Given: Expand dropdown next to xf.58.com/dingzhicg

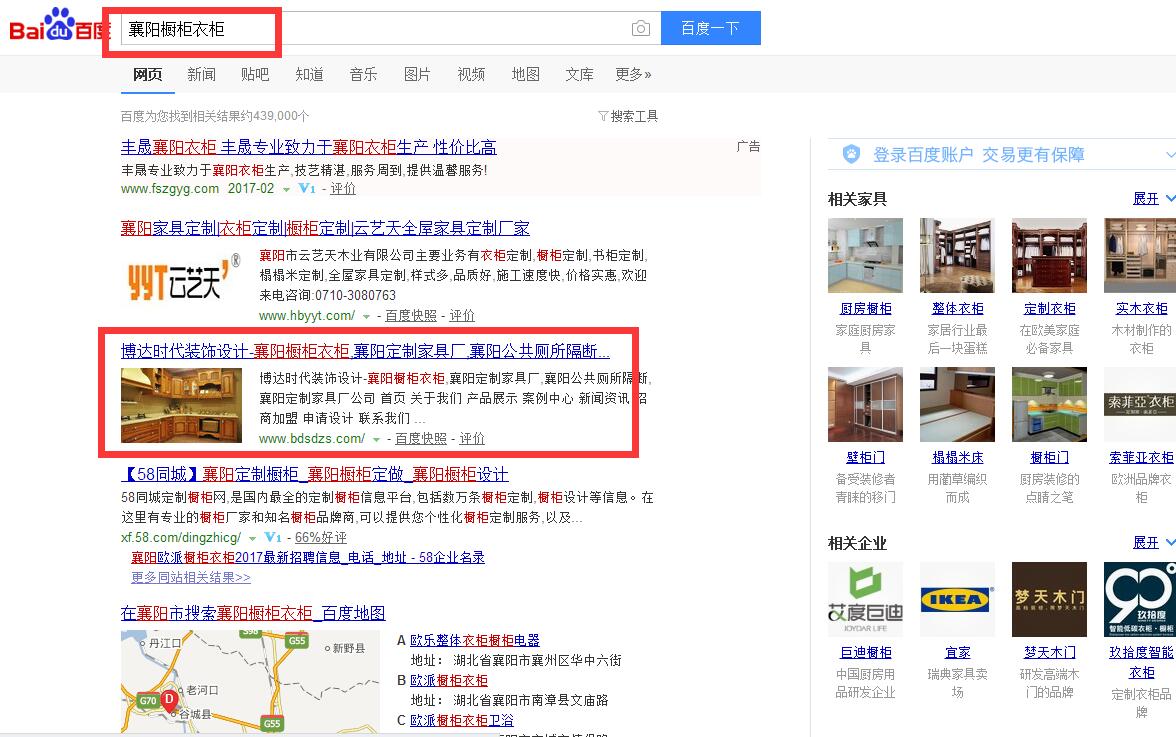Looking at the screenshot, I should coord(253,538).
